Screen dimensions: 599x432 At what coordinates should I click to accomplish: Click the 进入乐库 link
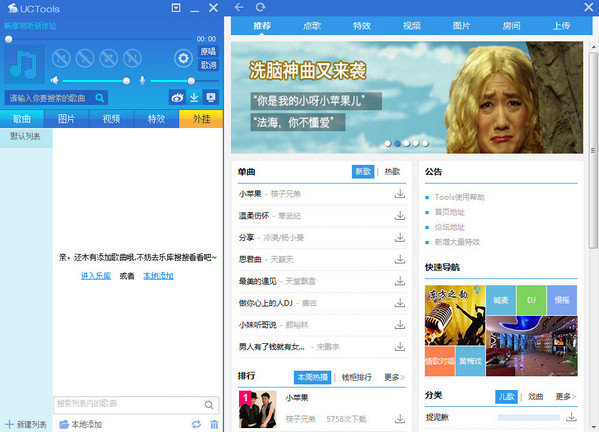pos(96,276)
